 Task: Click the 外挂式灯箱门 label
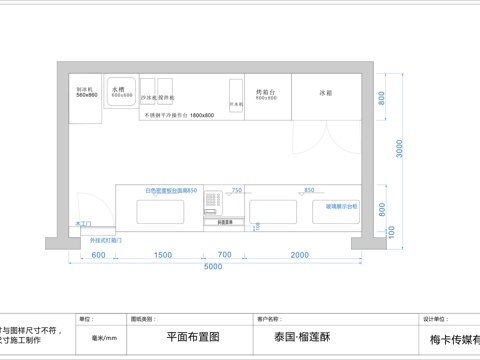(106, 240)
